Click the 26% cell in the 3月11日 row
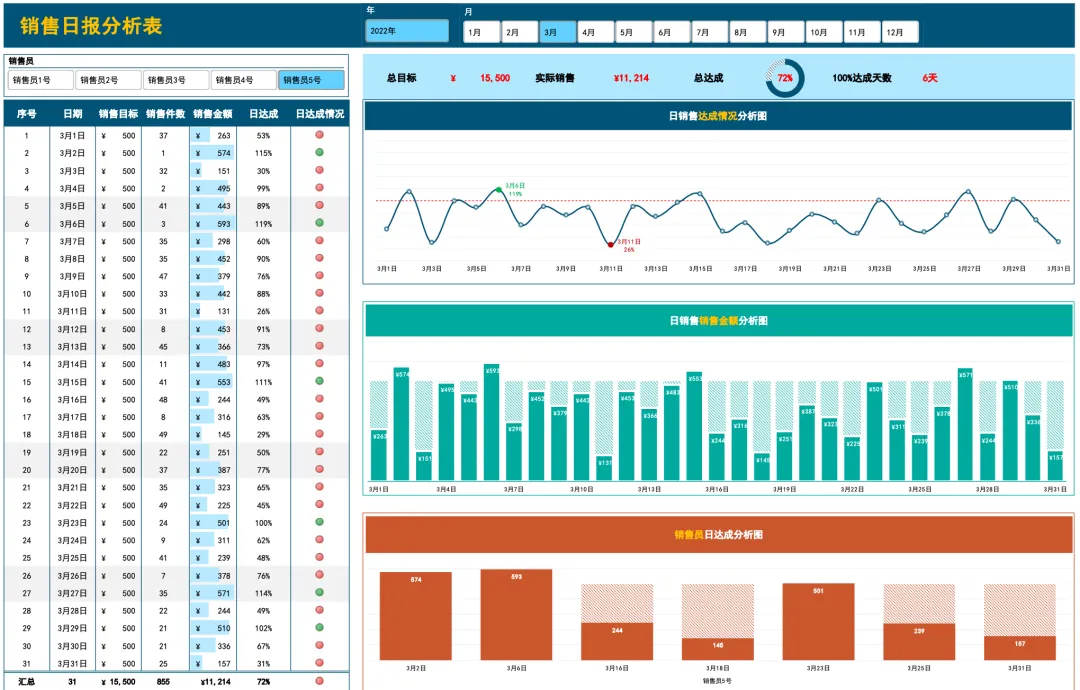1080x690 pixels. point(263,311)
